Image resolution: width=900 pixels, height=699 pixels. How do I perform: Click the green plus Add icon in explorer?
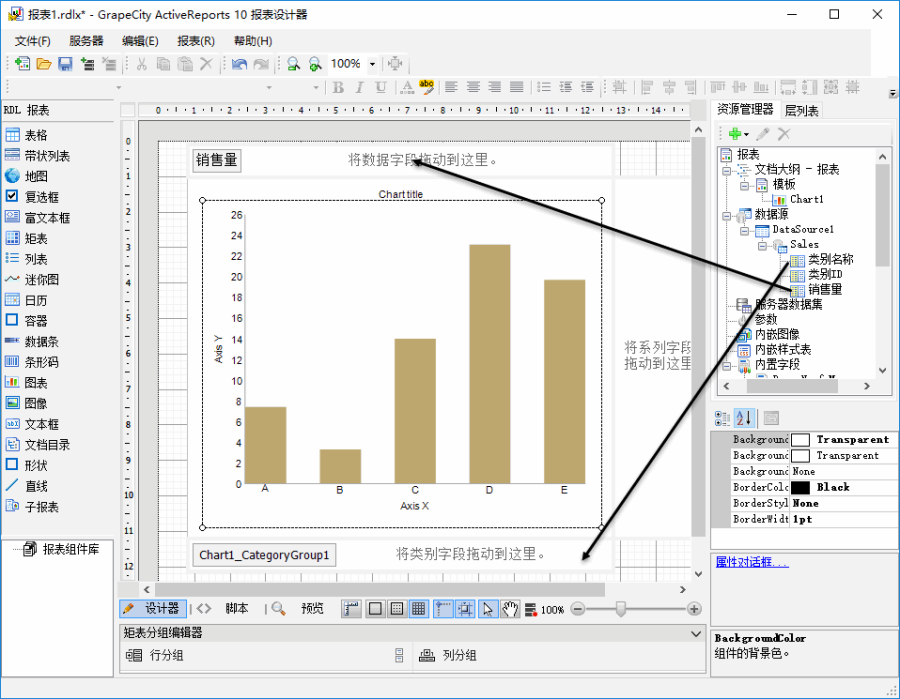(736, 134)
